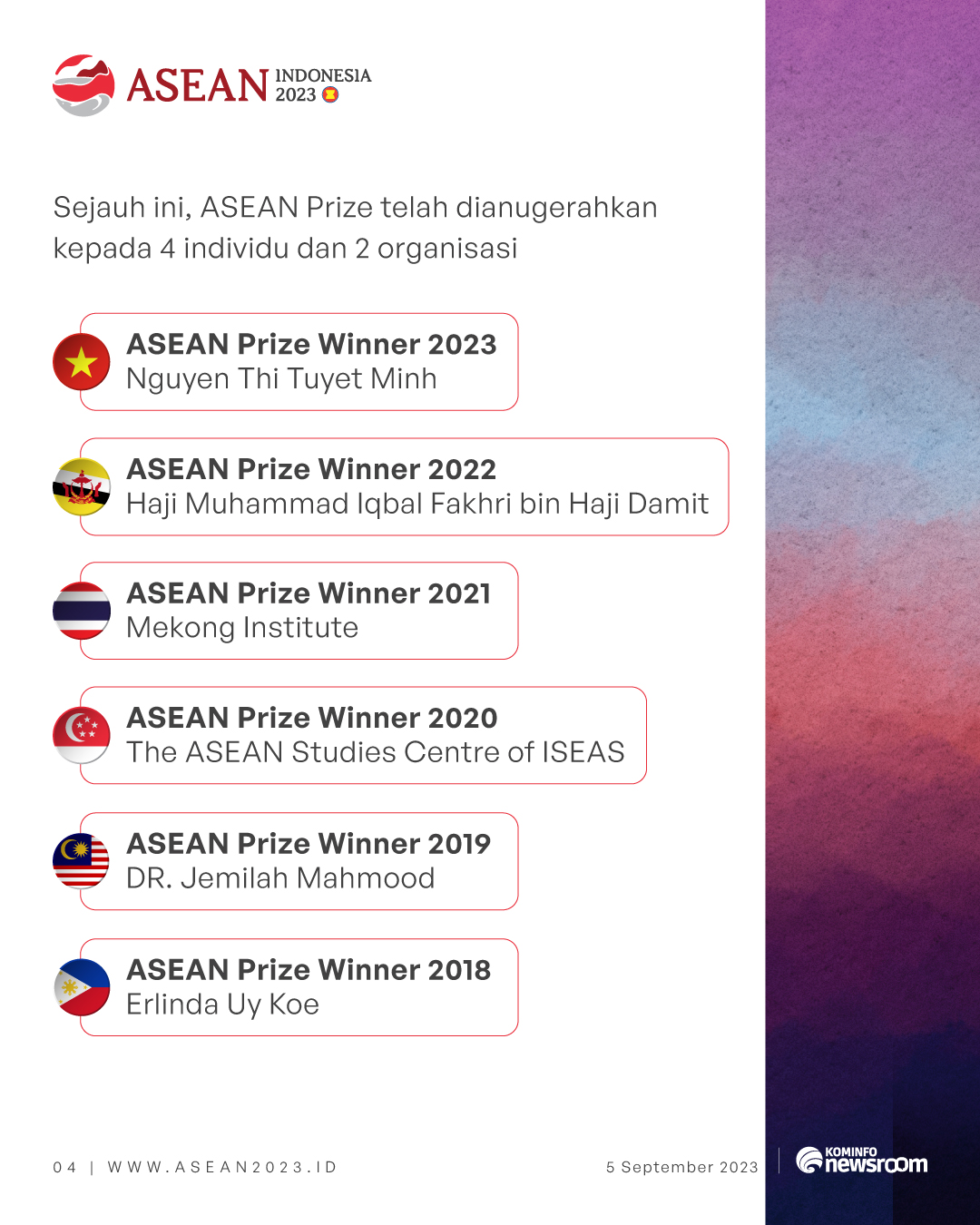The width and height of the screenshot is (980, 1225).
Task: Click the page number 04
Action: 64,1167
